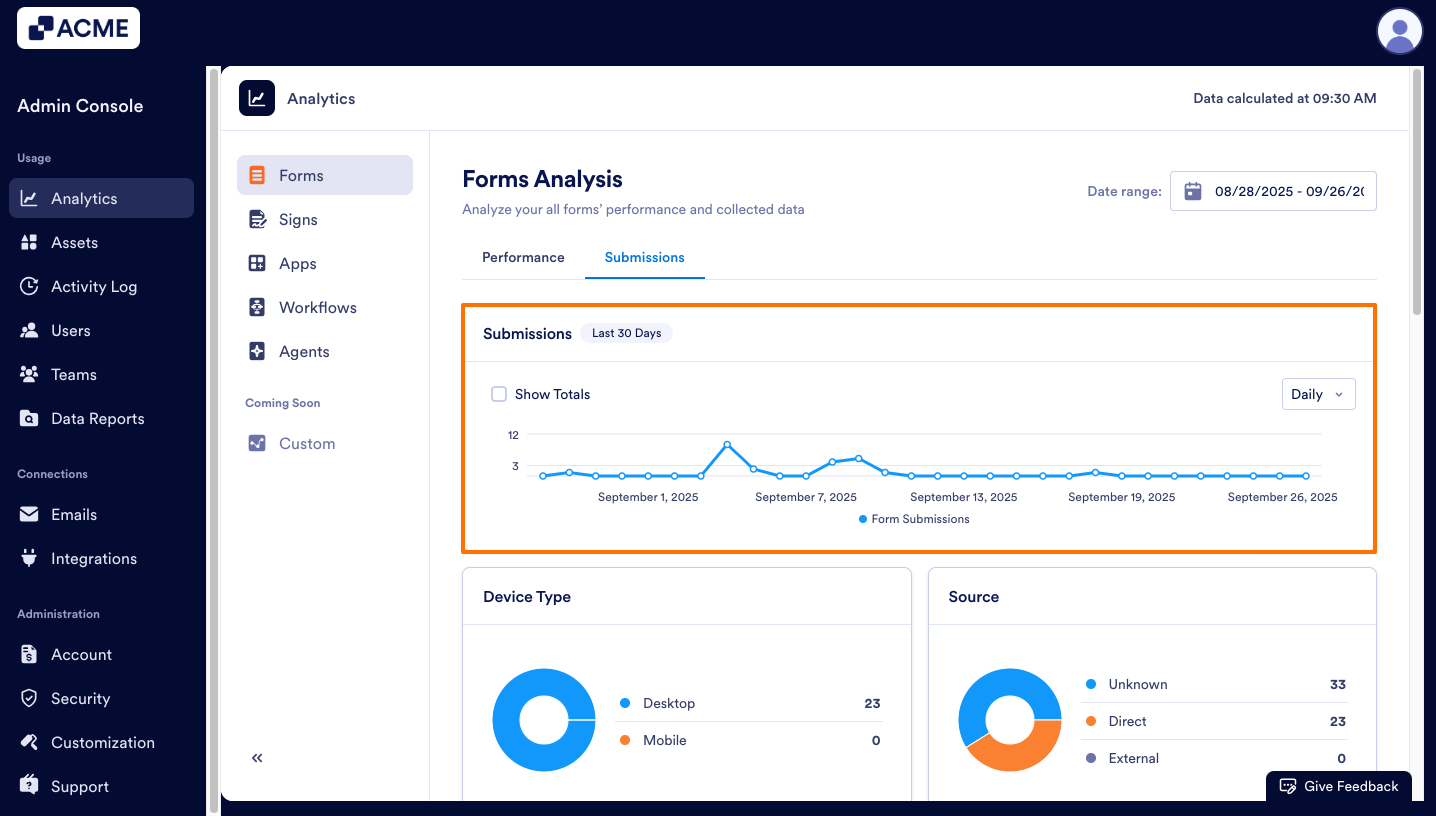Click the Give Feedback button
1436x816 pixels.
1338,786
